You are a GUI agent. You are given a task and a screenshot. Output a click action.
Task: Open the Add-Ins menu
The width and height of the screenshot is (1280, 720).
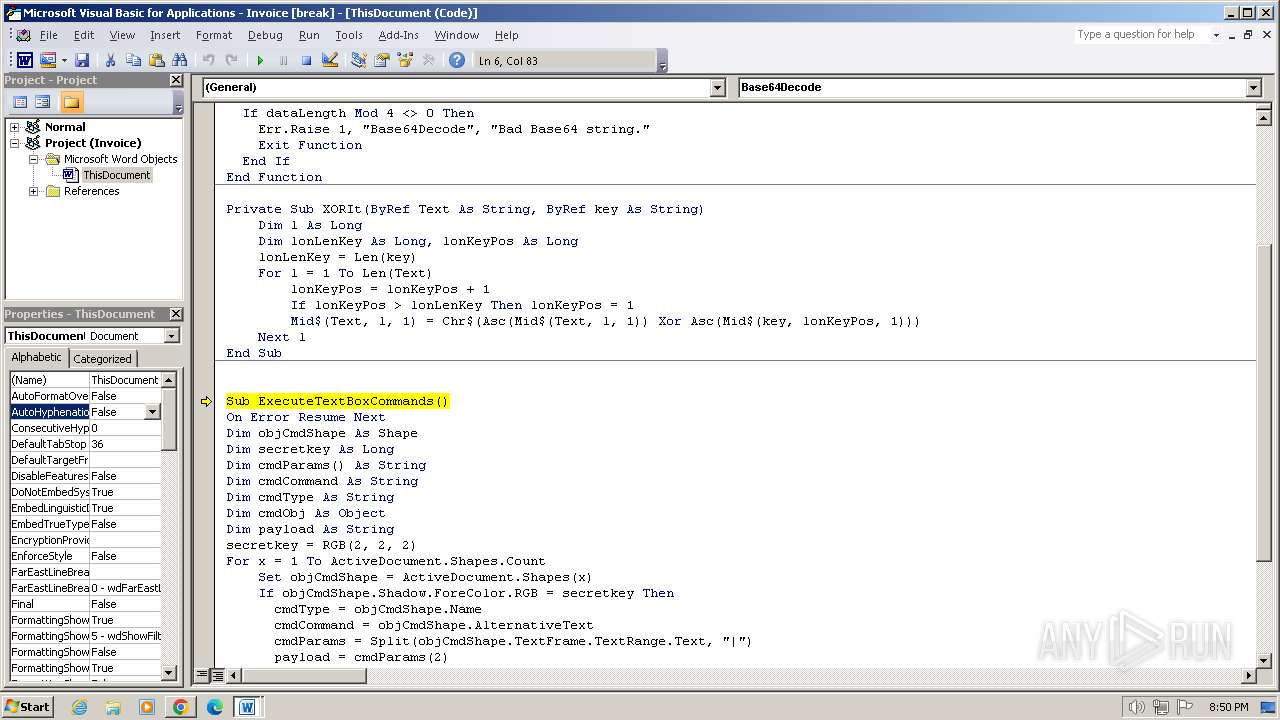(x=399, y=35)
